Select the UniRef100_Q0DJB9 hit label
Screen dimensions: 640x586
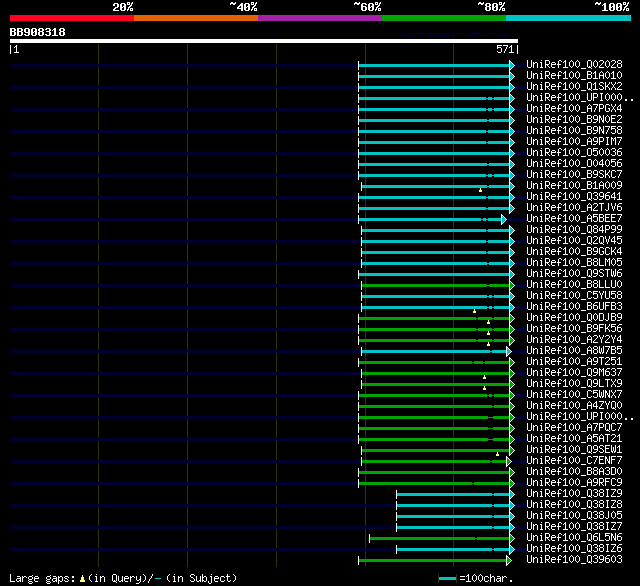(x=574, y=318)
